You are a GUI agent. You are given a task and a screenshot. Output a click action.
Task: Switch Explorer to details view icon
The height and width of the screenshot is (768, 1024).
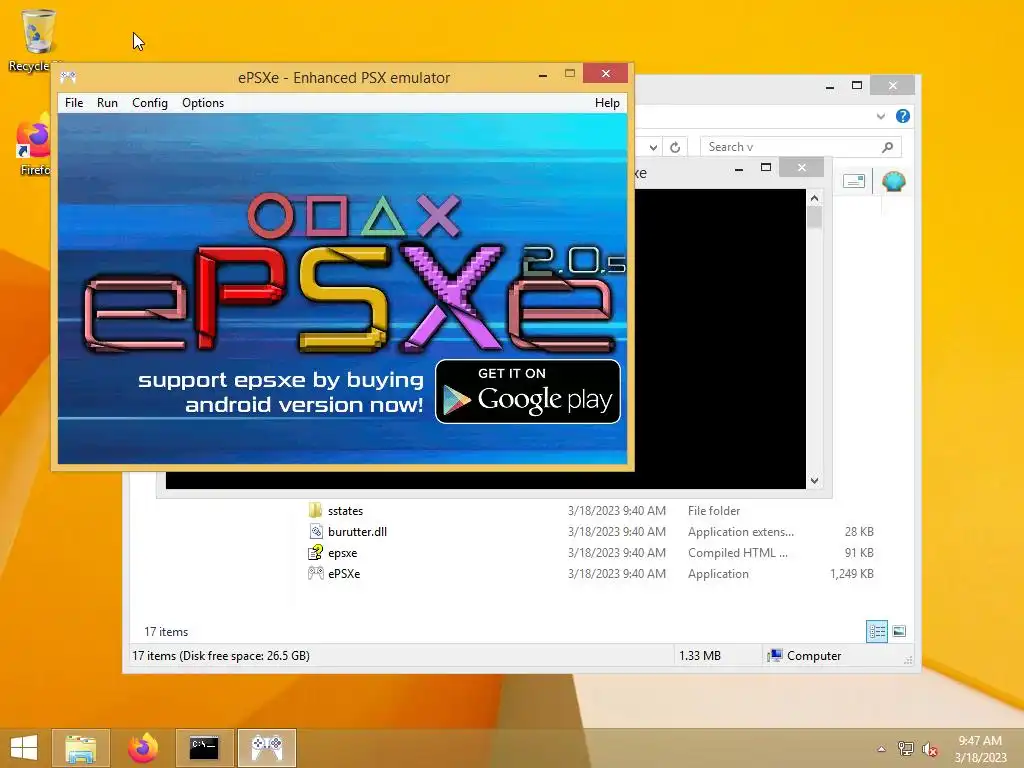coord(876,631)
